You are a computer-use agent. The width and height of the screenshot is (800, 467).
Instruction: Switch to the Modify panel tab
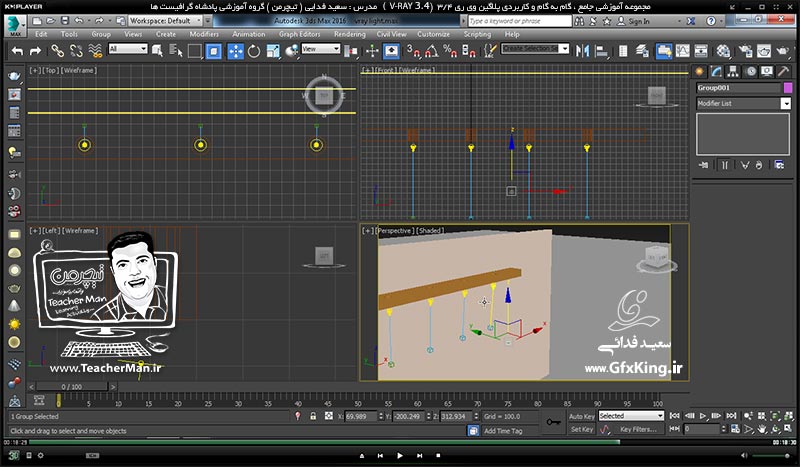pos(716,71)
